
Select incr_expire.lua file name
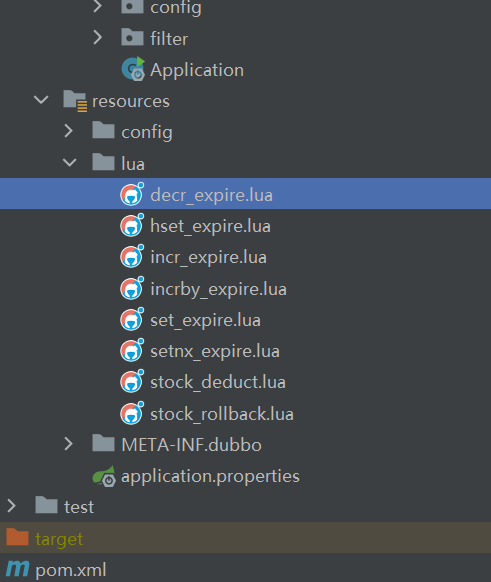click(x=209, y=258)
